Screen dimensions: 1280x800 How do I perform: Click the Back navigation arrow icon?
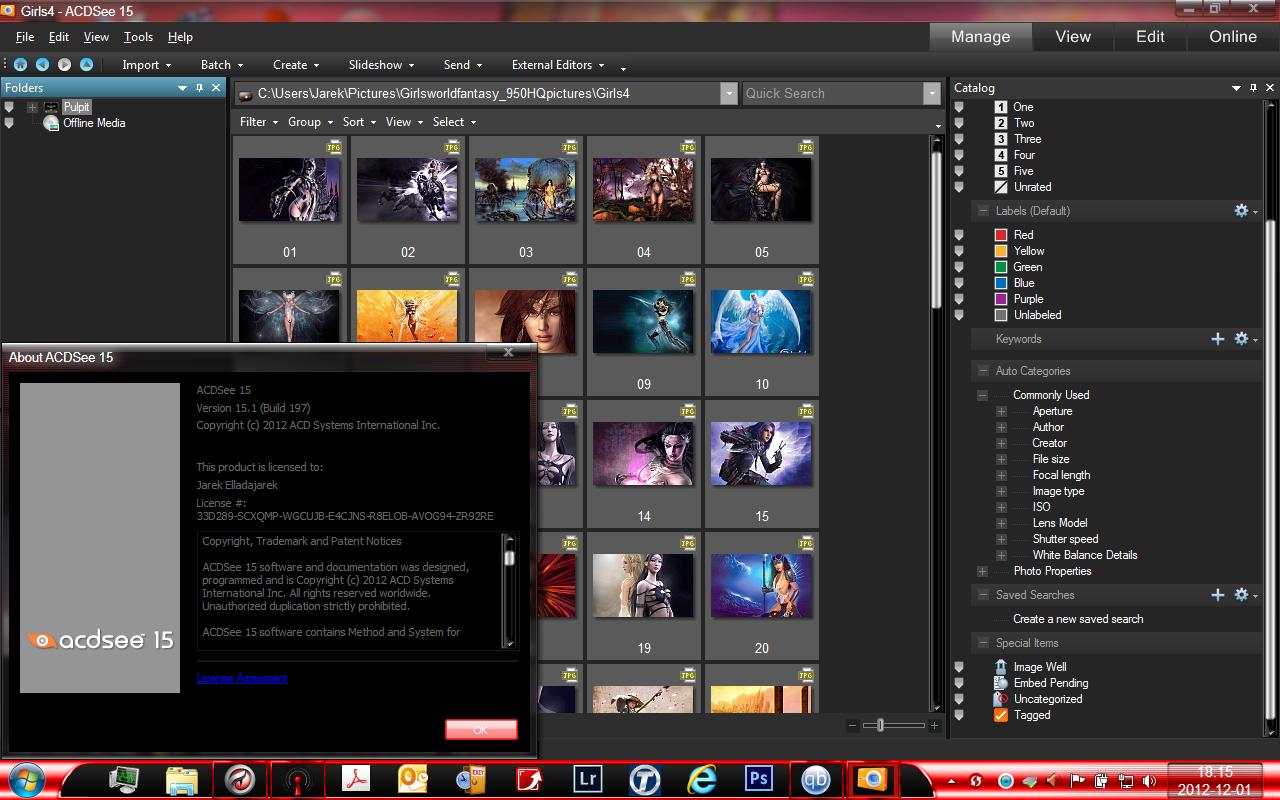click(x=42, y=64)
